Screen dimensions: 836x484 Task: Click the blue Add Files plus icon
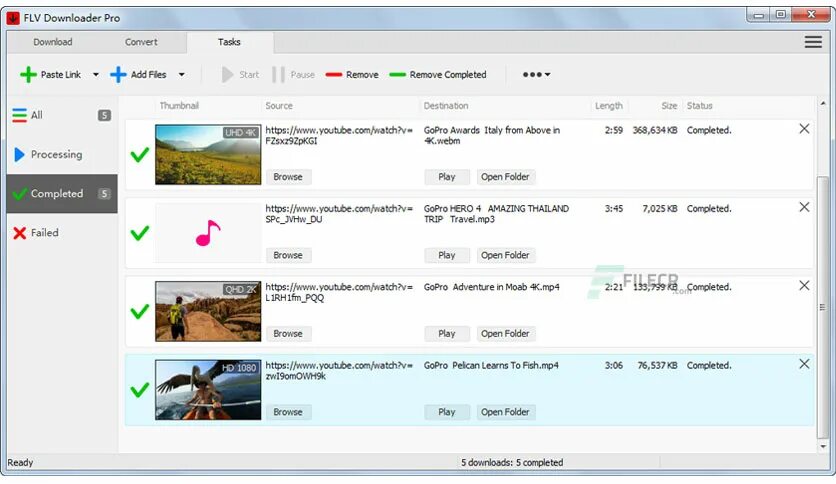[118, 75]
